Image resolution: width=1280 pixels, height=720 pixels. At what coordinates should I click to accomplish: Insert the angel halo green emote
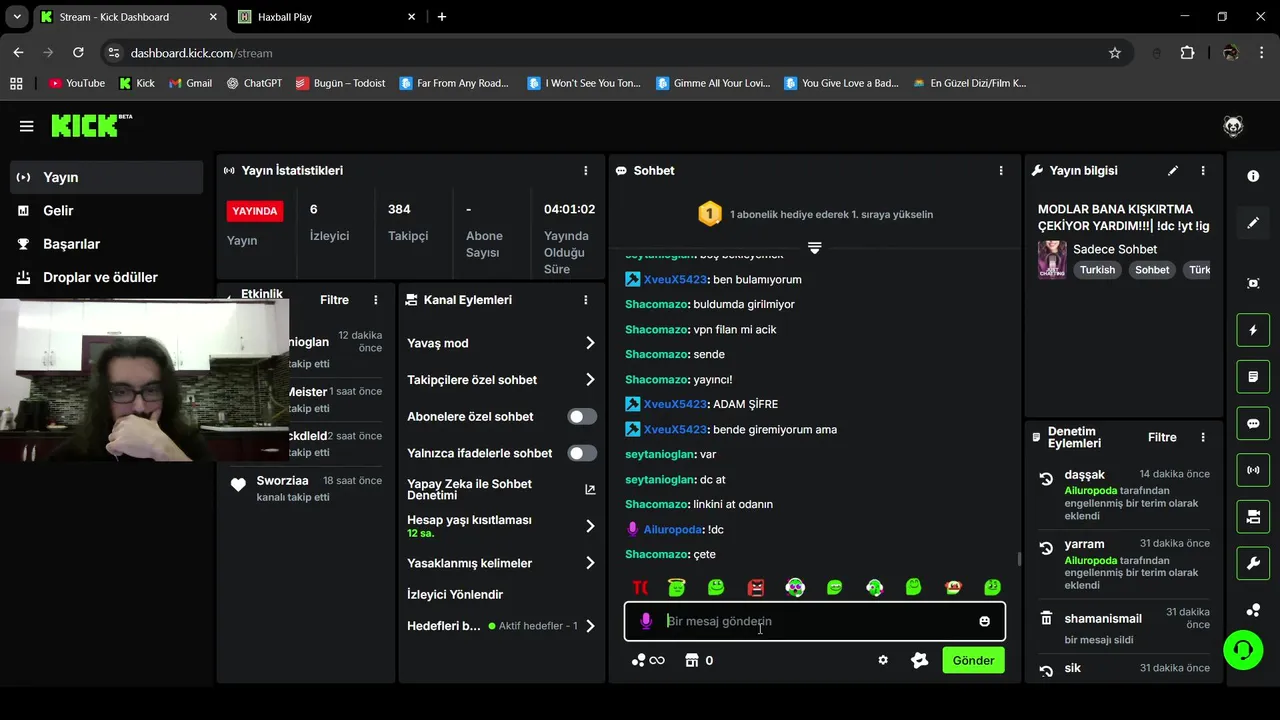(677, 587)
